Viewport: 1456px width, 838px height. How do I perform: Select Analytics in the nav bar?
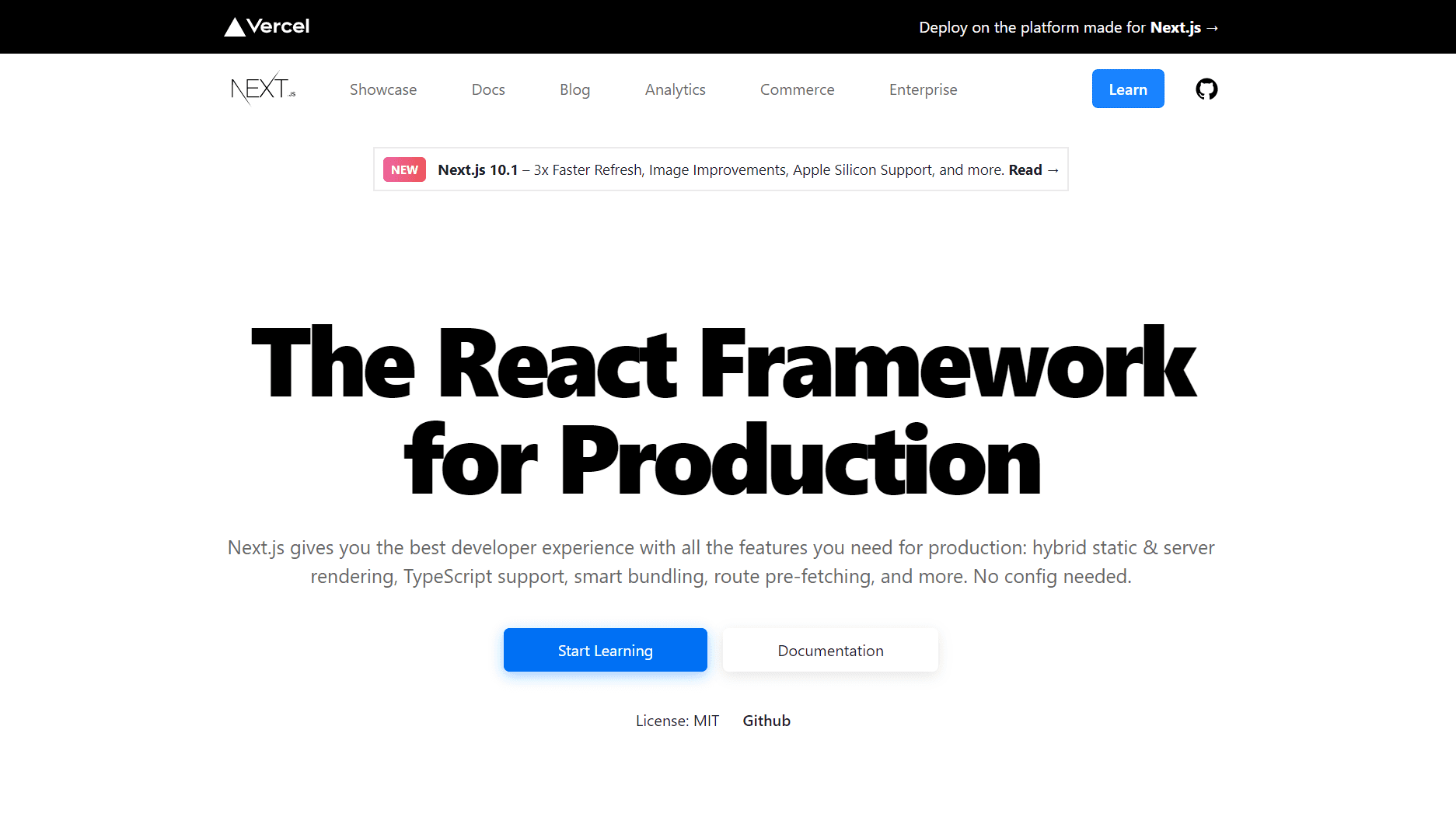pyautogui.click(x=675, y=89)
